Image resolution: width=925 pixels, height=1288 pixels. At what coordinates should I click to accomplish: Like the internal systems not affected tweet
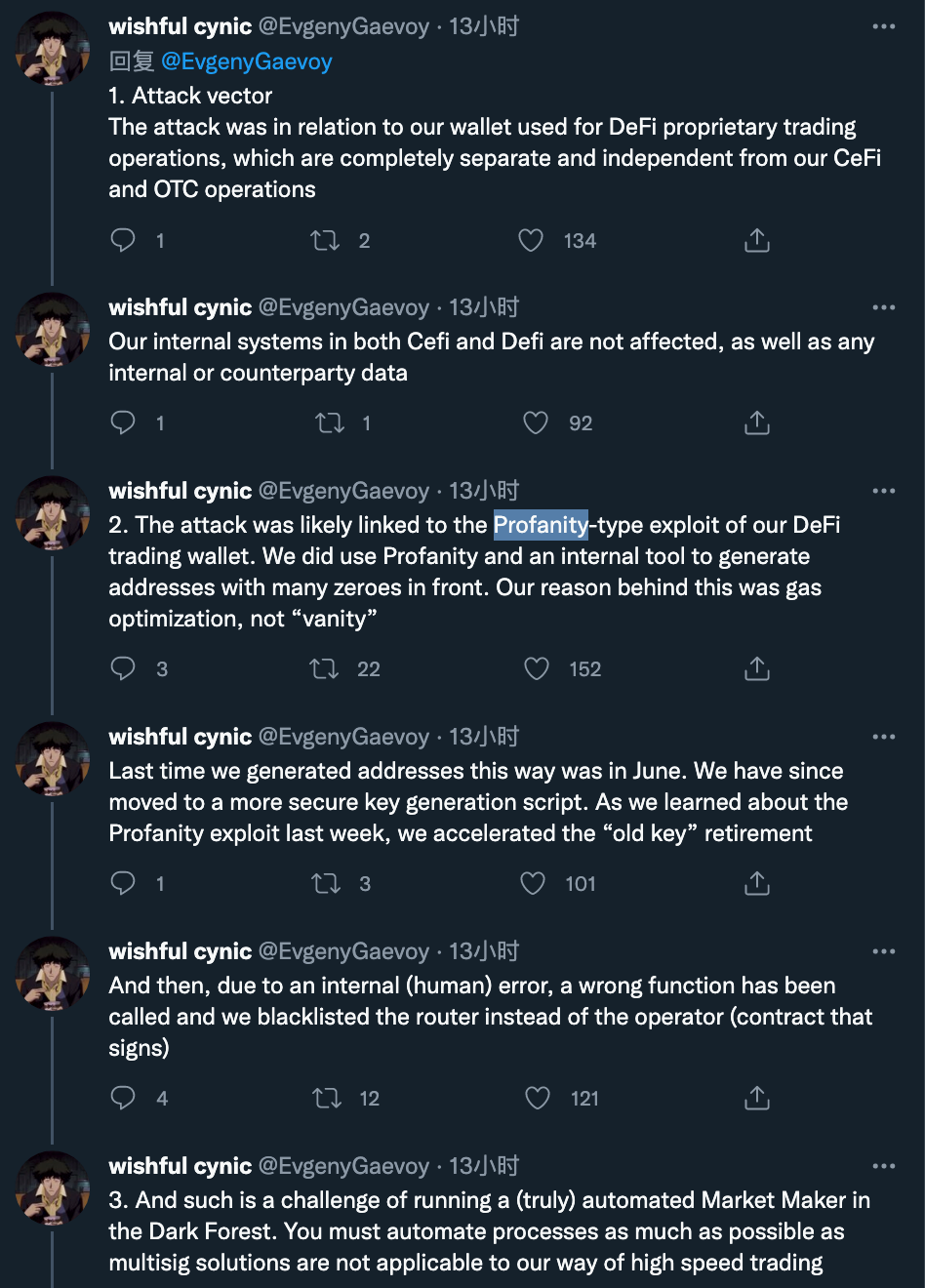[x=536, y=423]
